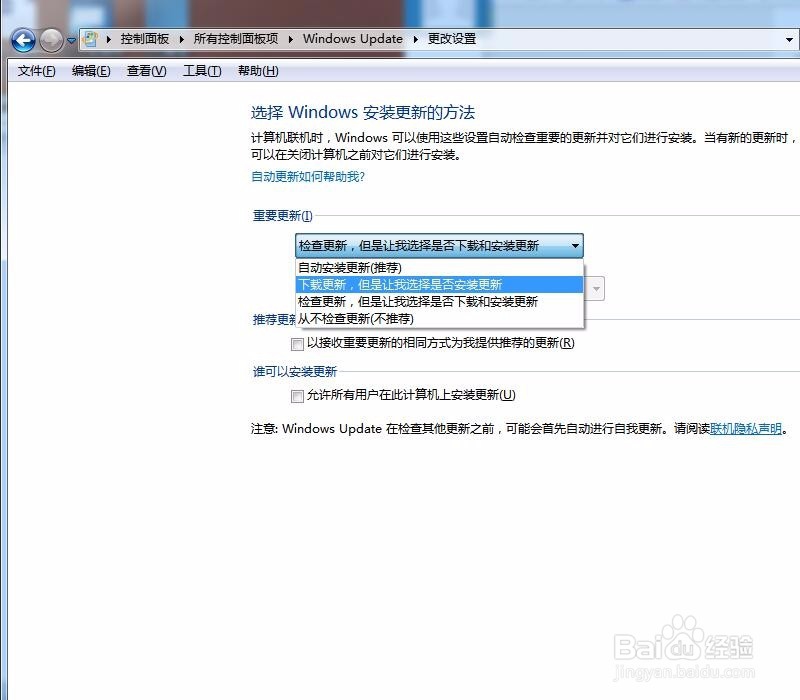The image size is (800, 700).
Task: Check 以接收重要更新的相同方式为我提供推荐的更新
Action: click(x=297, y=344)
